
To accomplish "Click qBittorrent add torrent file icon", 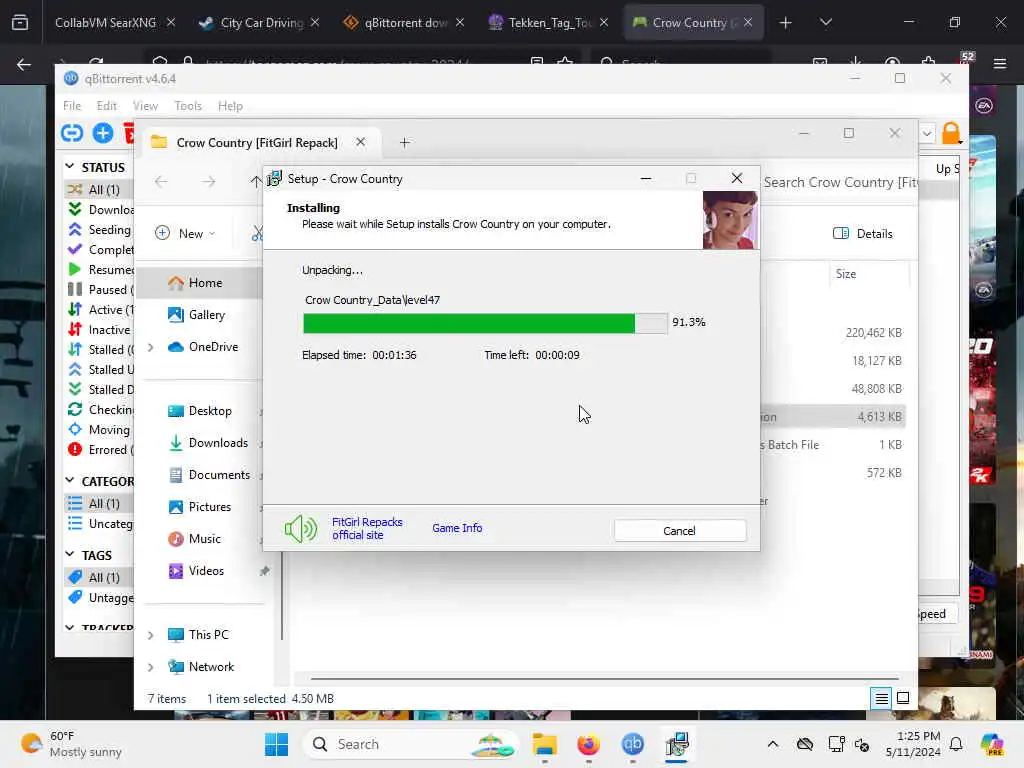I will tap(103, 133).
